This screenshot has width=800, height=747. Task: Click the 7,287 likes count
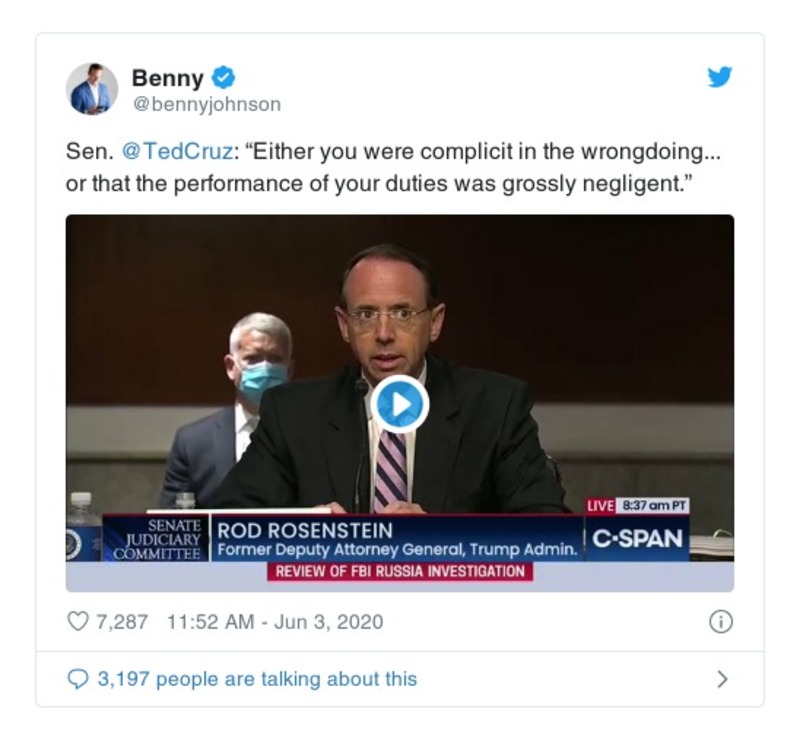coord(121,621)
